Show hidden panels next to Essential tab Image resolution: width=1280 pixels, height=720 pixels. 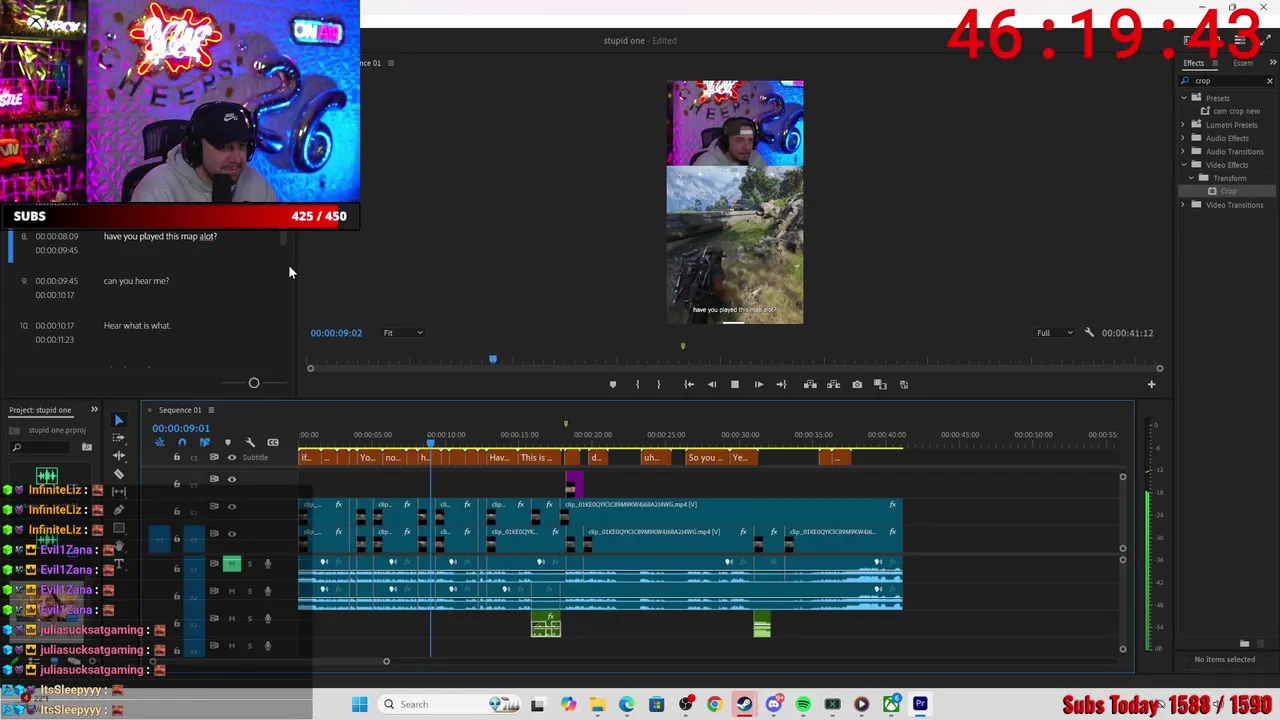1272,63
